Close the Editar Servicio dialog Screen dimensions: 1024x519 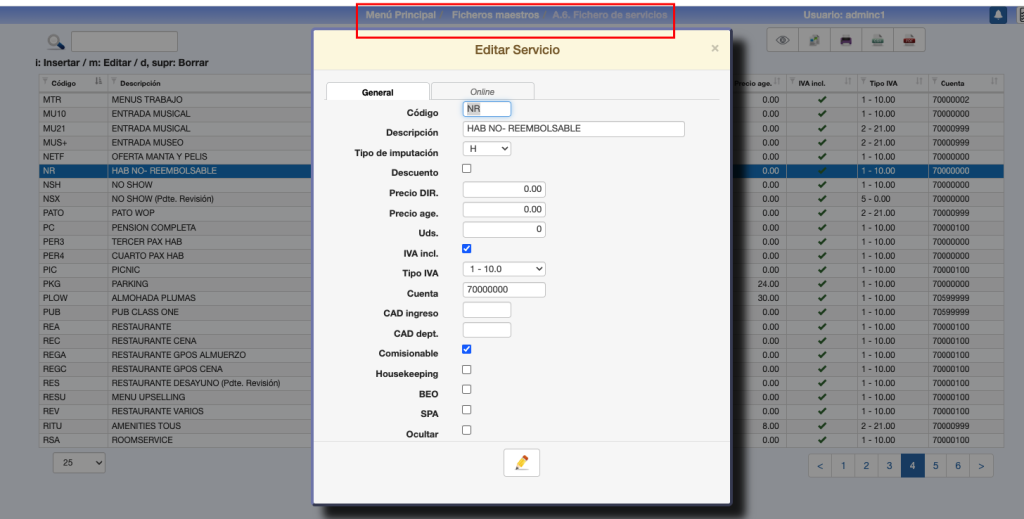click(714, 48)
